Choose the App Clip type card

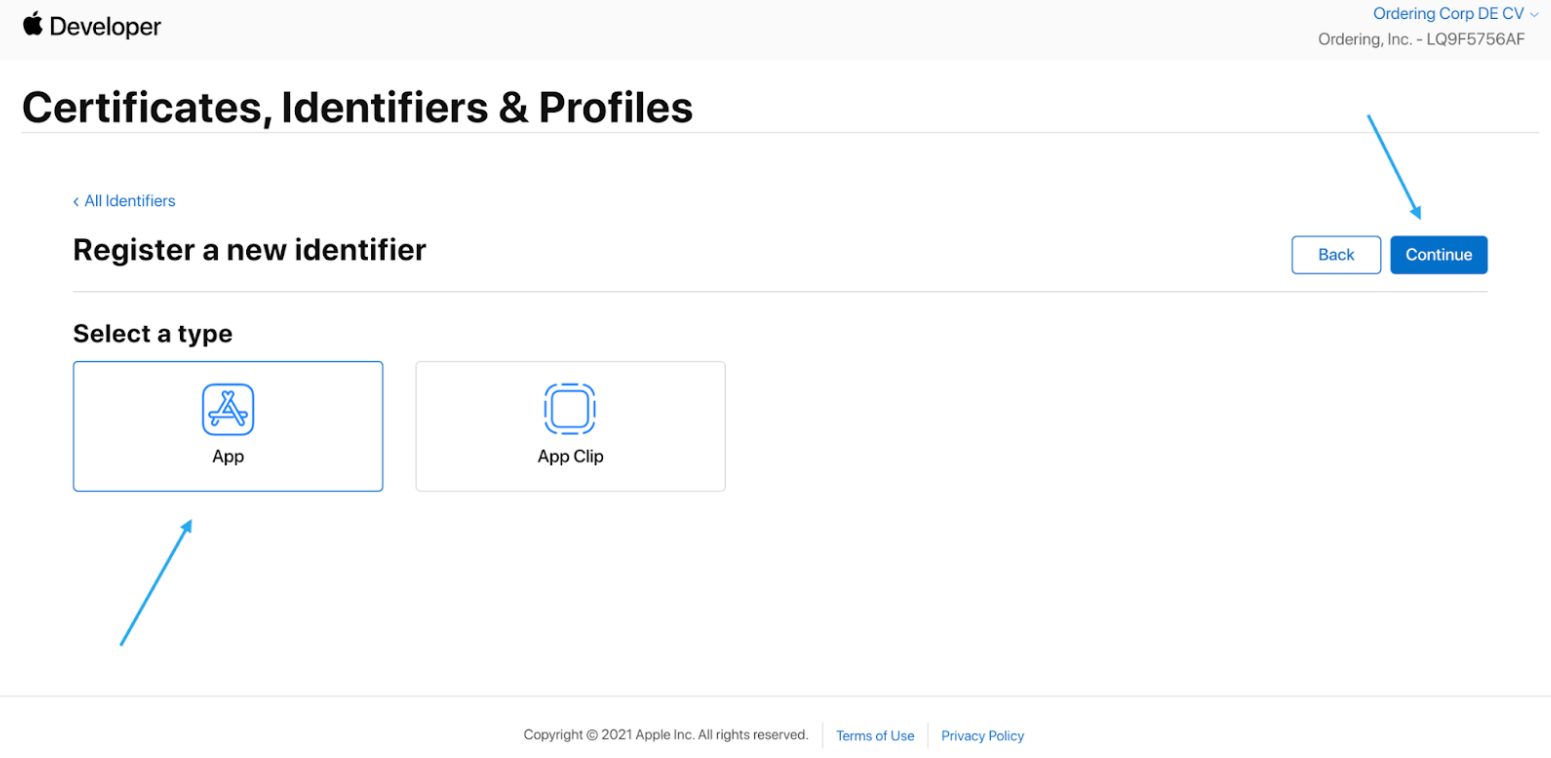point(570,426)
